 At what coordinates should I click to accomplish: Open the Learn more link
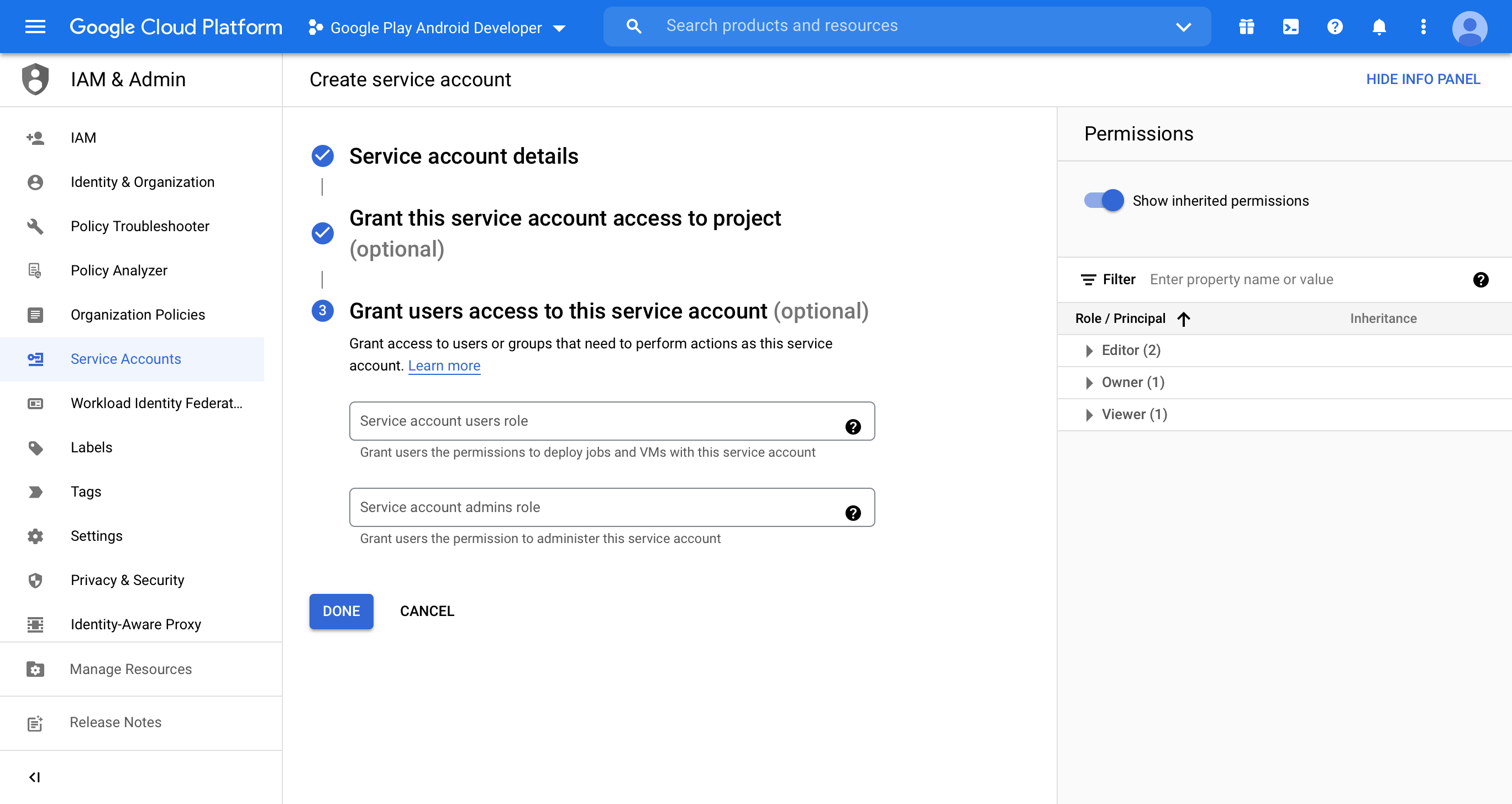click(x=444, y=366)
